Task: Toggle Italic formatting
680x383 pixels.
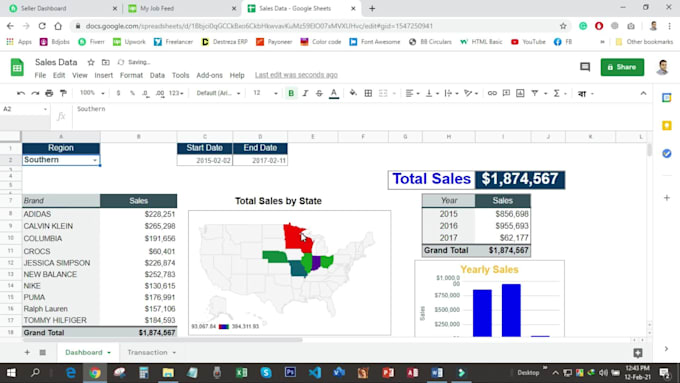Action: [x=305, y=93]
